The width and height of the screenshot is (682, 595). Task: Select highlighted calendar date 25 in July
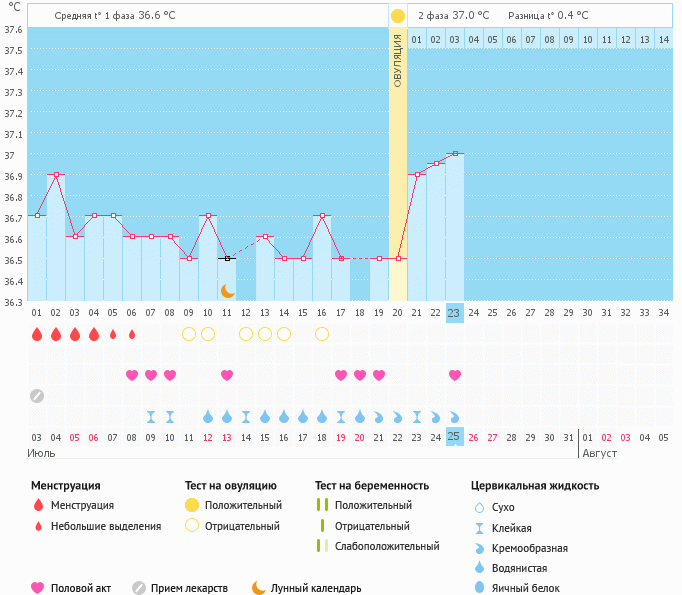455,437
